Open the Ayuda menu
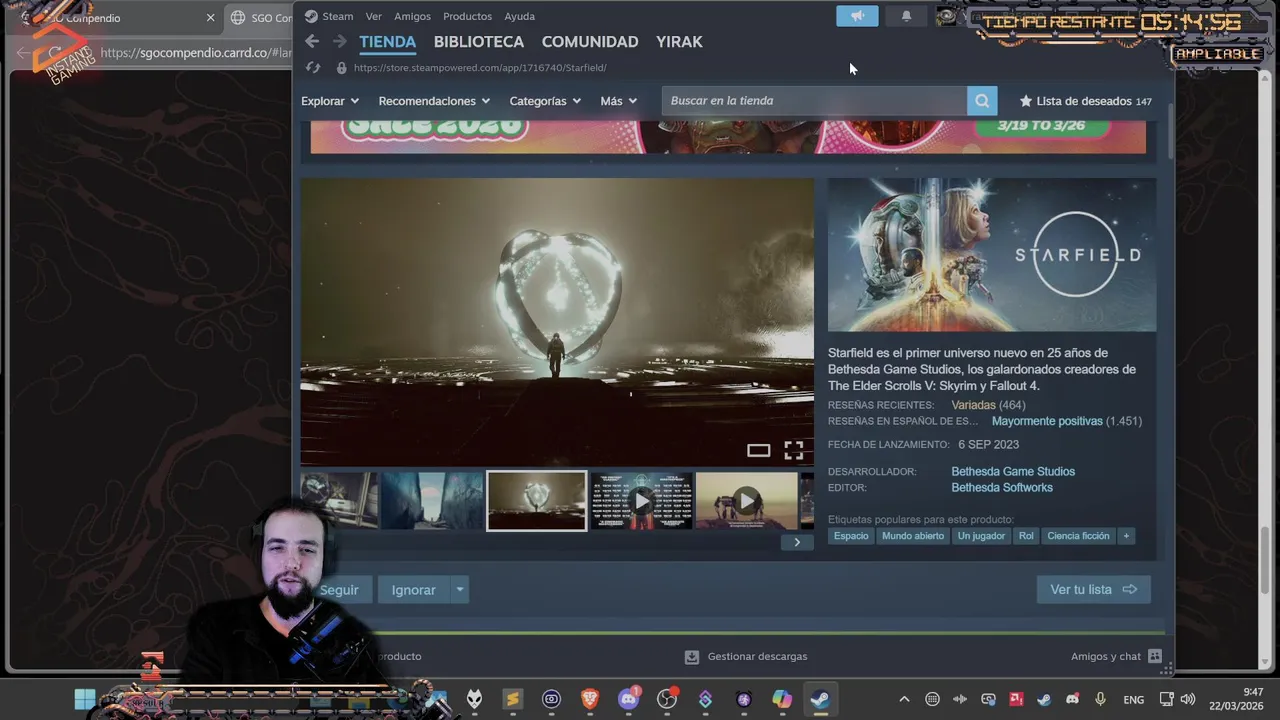The width and height of the screenshot is (1280, 720). click(519, 16)
